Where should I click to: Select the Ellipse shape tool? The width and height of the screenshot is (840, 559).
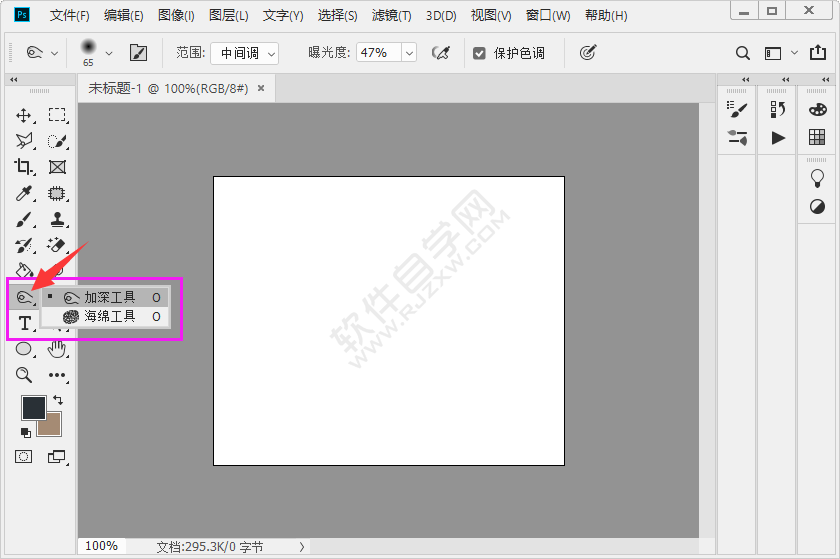(x=24, y=349)
